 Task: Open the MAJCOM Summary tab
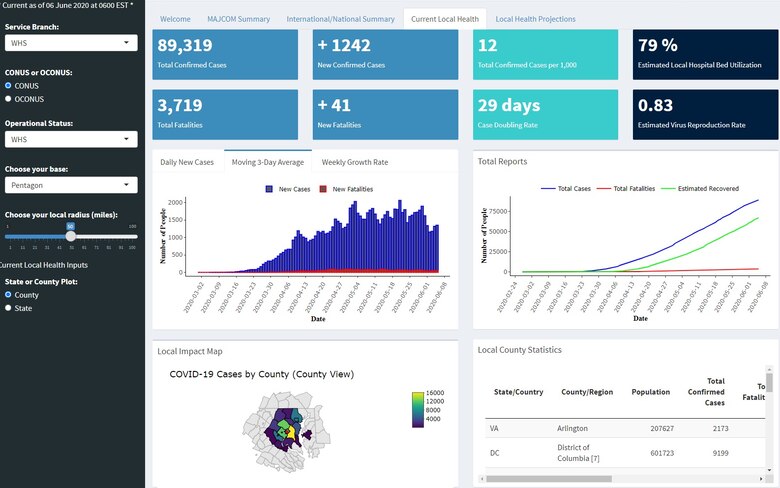click(239, 19)
